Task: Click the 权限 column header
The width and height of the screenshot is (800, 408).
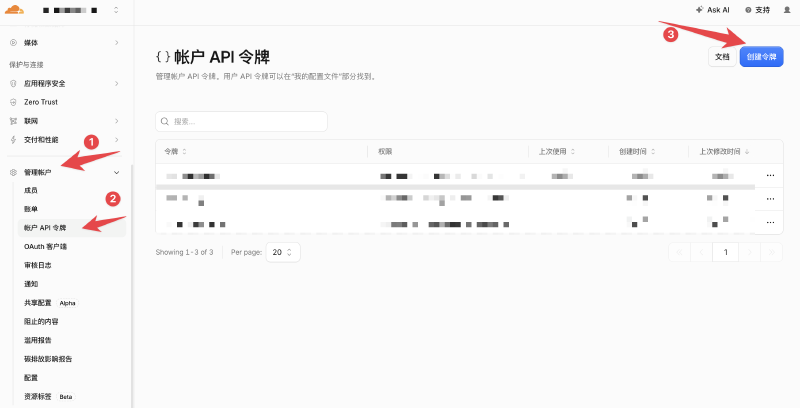Action: click(x=385, y=151)
